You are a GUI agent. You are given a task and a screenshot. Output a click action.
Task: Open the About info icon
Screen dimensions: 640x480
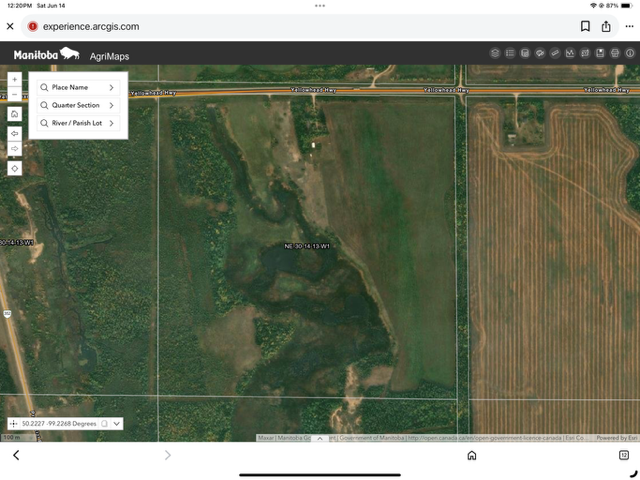click(x=629, y=53)
